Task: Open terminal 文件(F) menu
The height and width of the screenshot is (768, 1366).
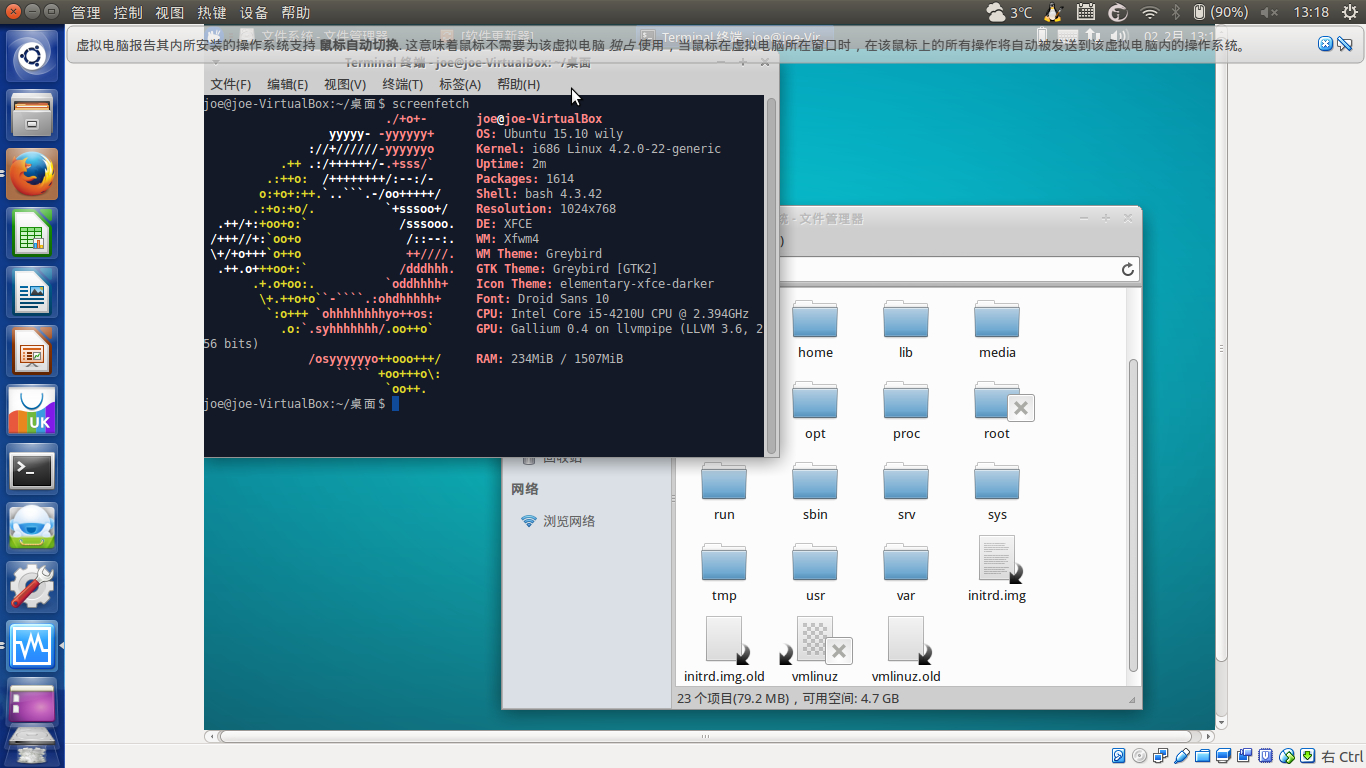Action: tap(231, 84)
